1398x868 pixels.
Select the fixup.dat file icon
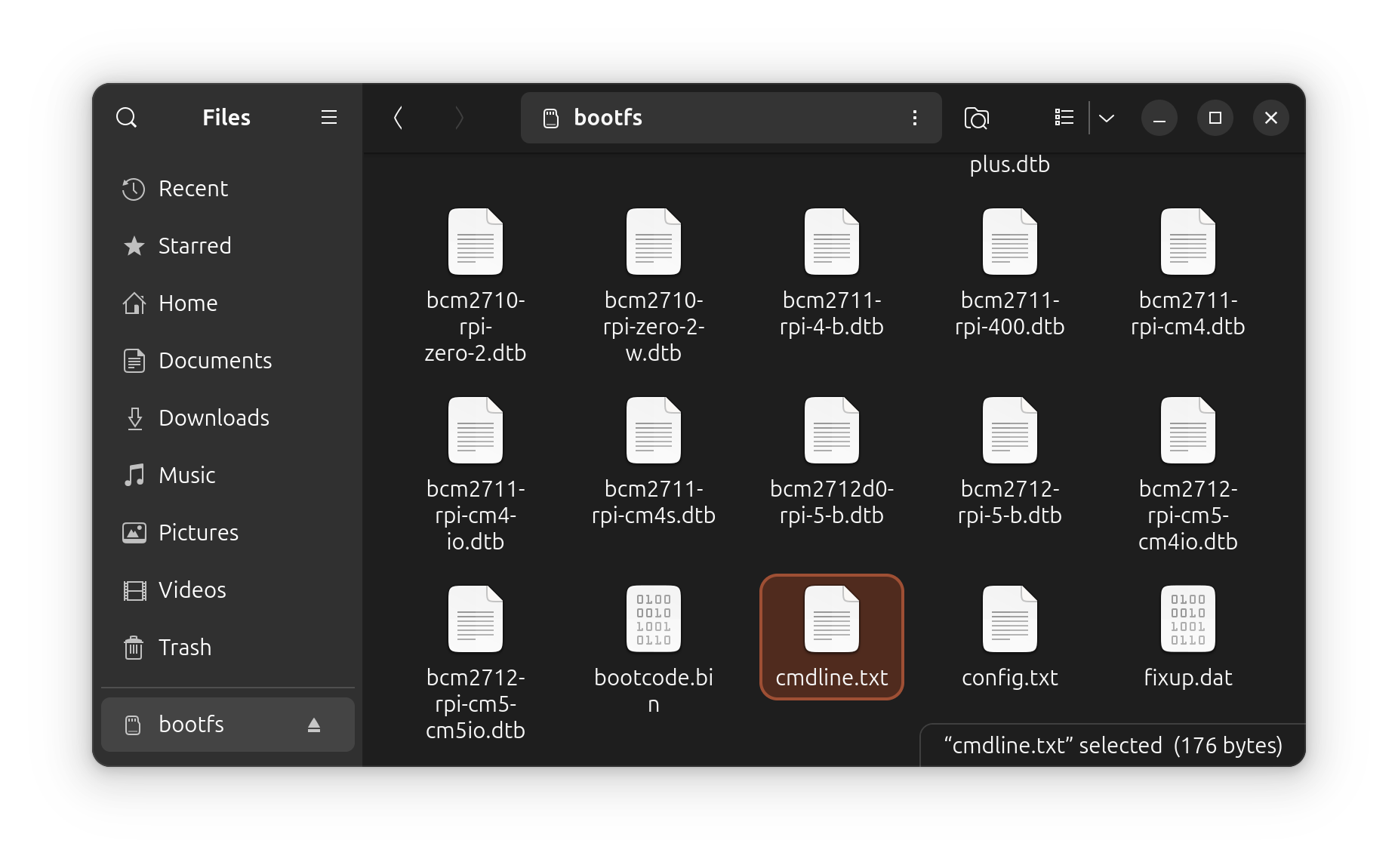(1187, 619)
